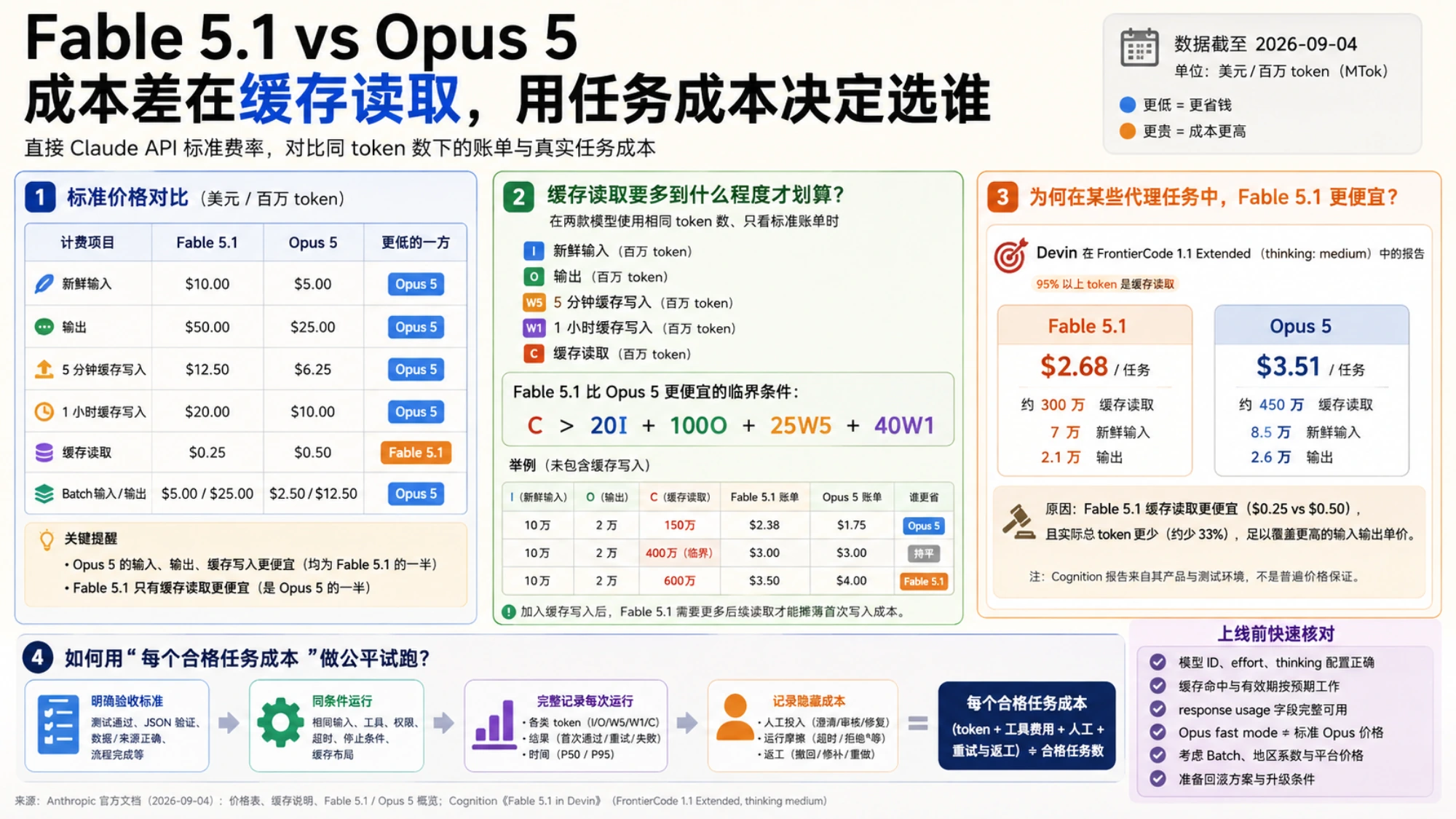Click the orange W5 legend square
This screenshot has height=819, width=1456.
click(534, 303)
